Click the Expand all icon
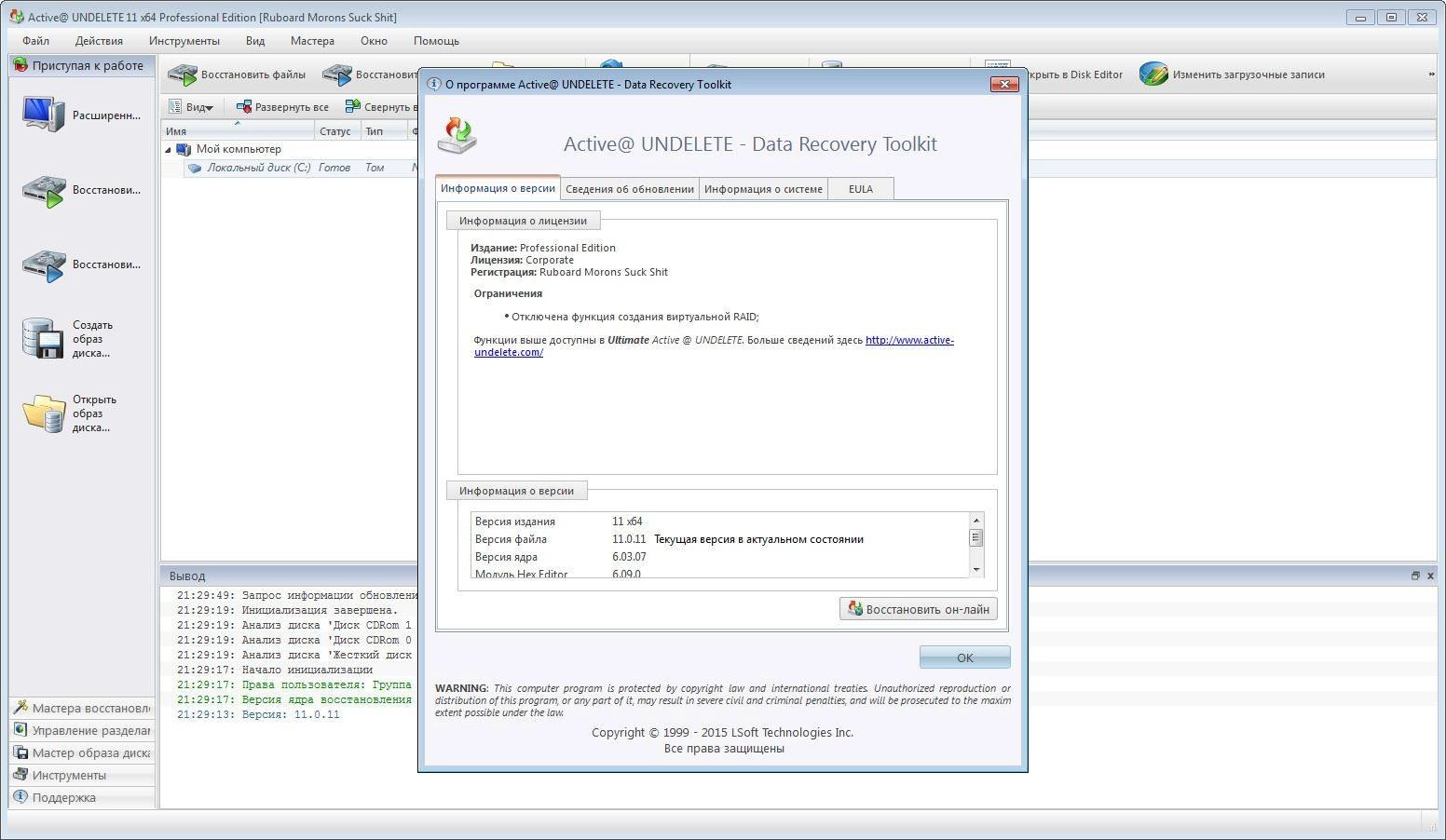The height and width of the screenshot is (840, 1446). pyautogui.click(x=244, y=107)
